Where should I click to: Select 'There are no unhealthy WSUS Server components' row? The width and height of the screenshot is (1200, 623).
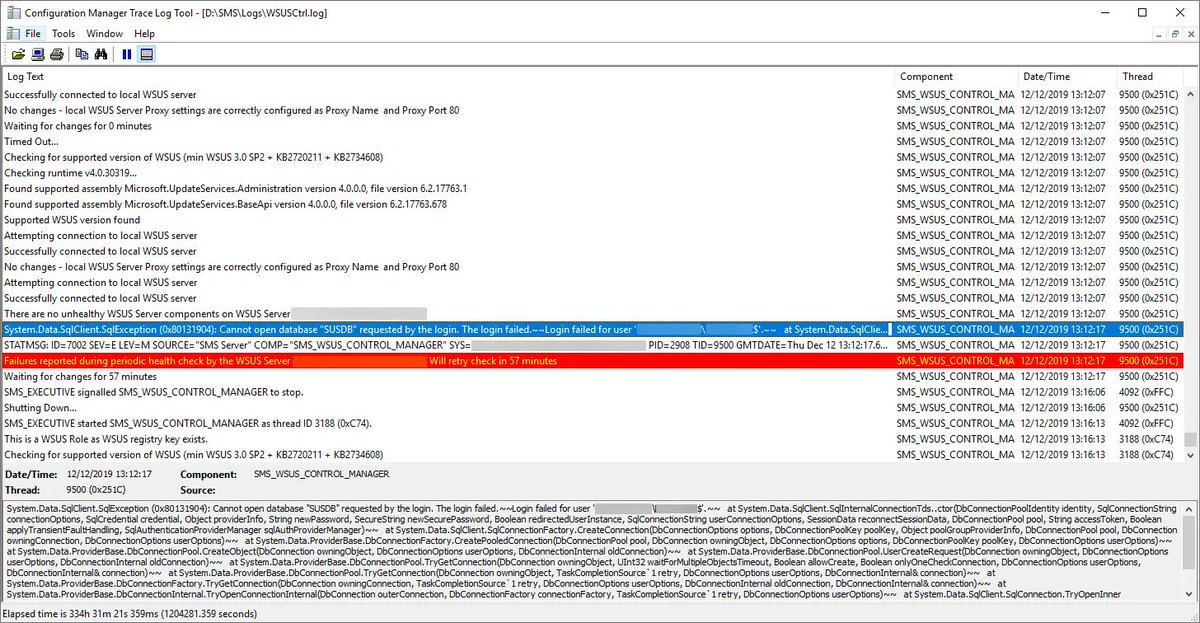(x=591, y=314)
